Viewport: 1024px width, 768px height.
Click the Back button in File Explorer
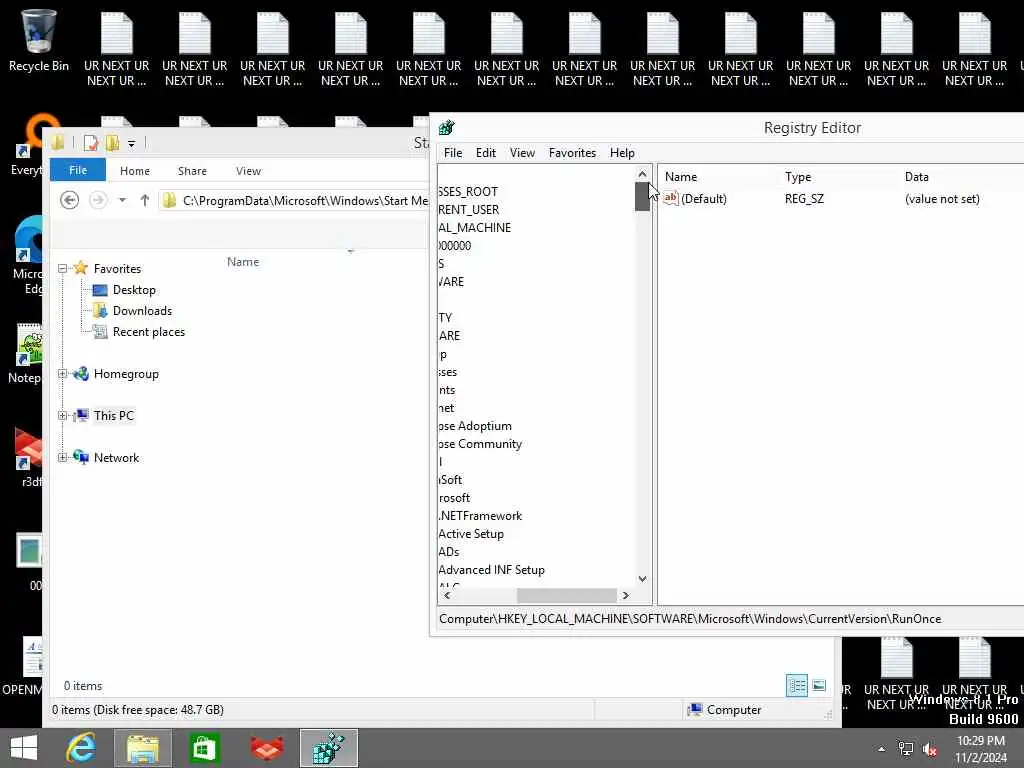pyautogui.click(x=69, y=200)
